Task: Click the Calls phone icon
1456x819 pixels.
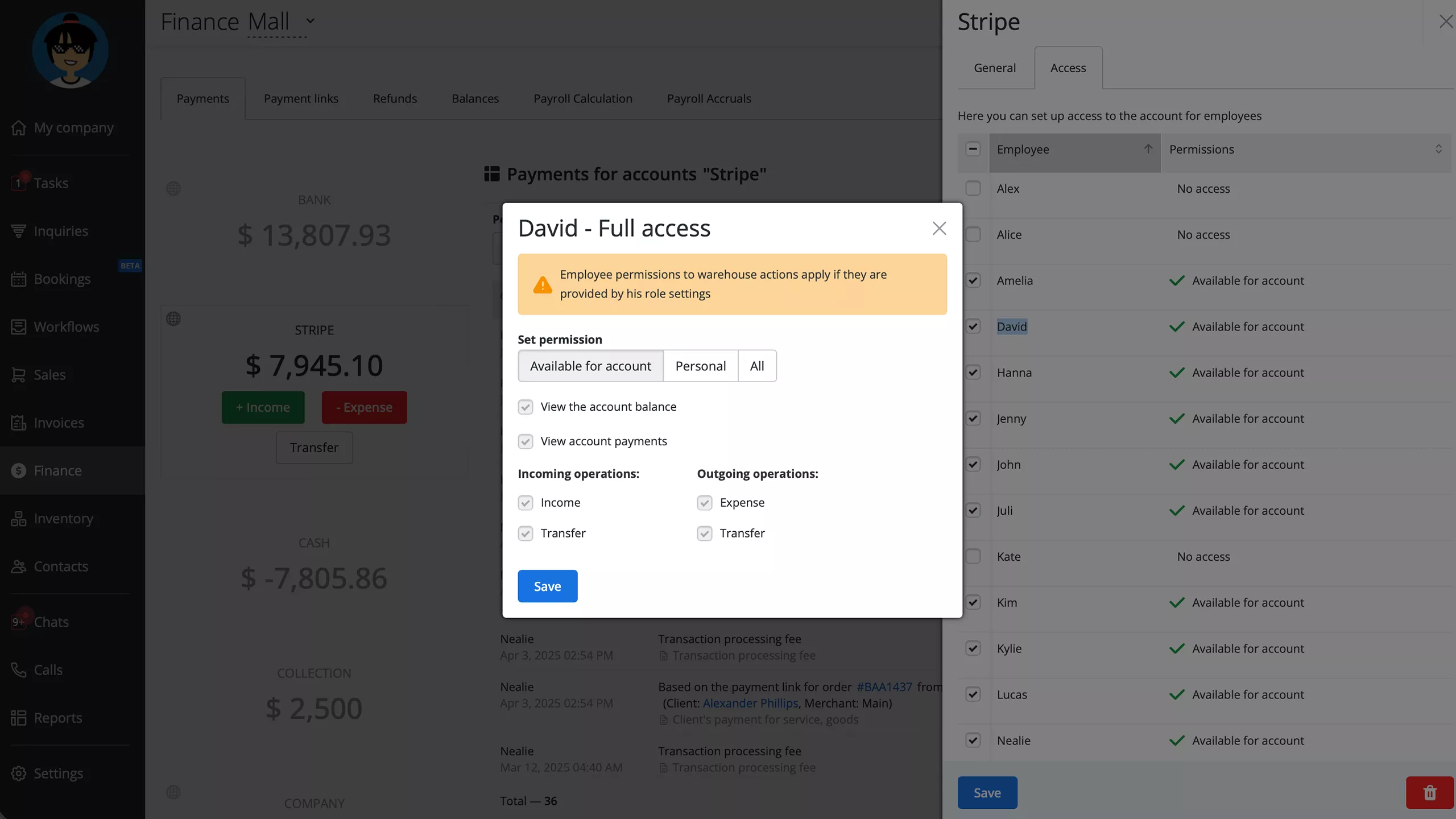Action: click(18, 670)
